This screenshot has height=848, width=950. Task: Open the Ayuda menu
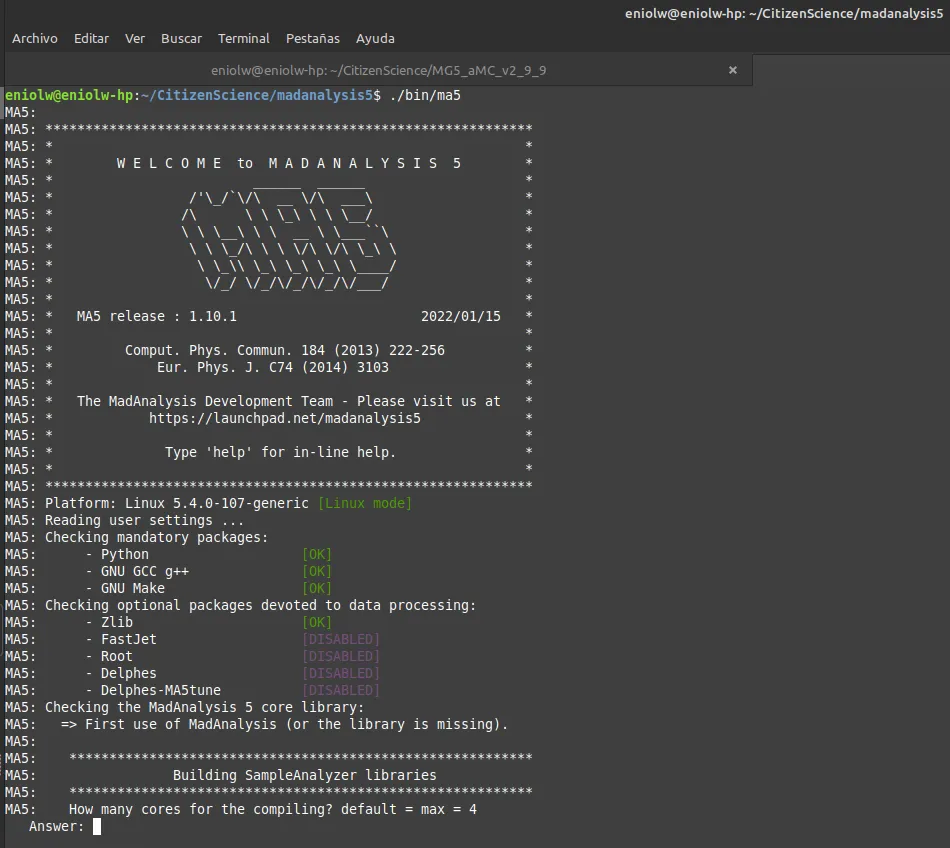(x=375, y=38)
